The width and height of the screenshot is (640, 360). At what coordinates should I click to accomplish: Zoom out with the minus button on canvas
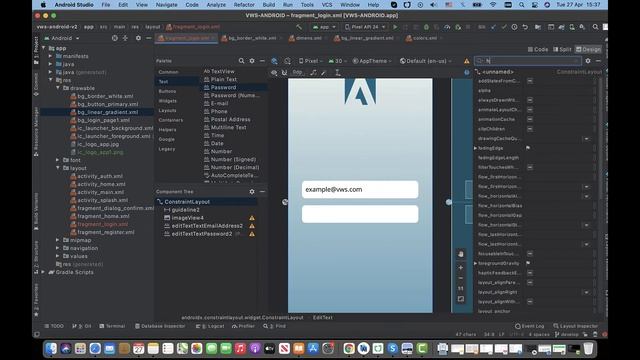point(461,278)
